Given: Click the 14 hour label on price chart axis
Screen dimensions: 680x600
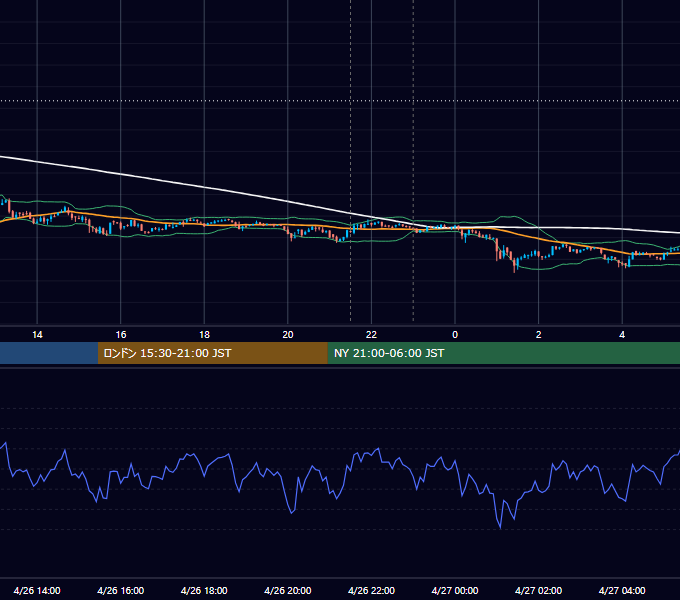Looking at the screenshot, I should click(37, 335).
